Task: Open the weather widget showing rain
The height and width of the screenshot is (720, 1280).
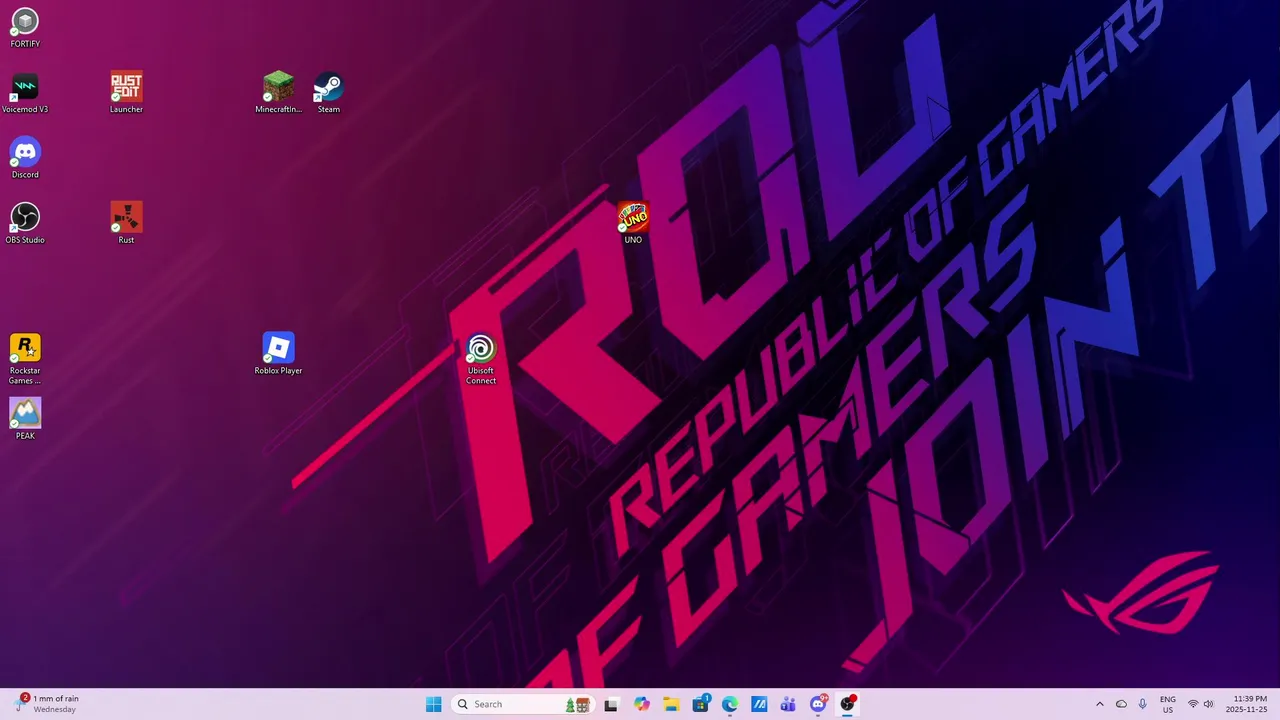Action: click(48, 704)
